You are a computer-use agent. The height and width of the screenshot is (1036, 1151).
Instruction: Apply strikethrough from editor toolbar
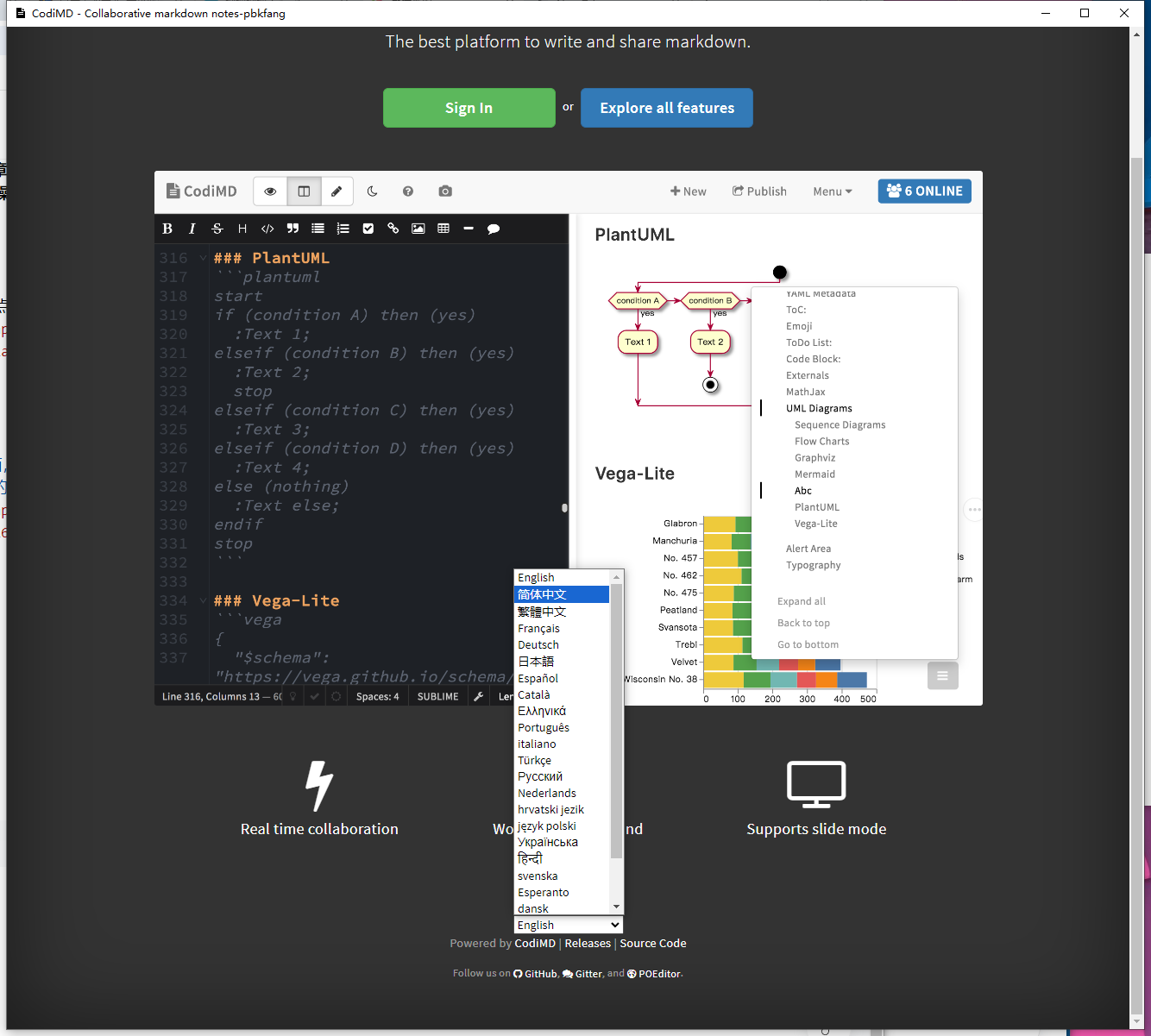(x=217, y=229)
